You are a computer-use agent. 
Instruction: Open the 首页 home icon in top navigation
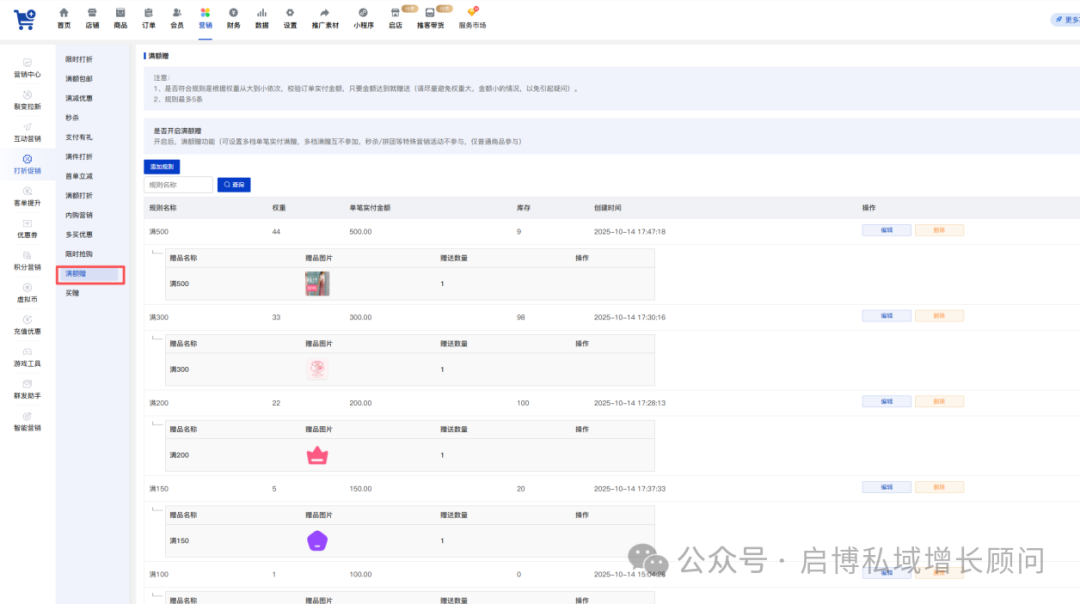pyautogui.click(x=64, y=13)
